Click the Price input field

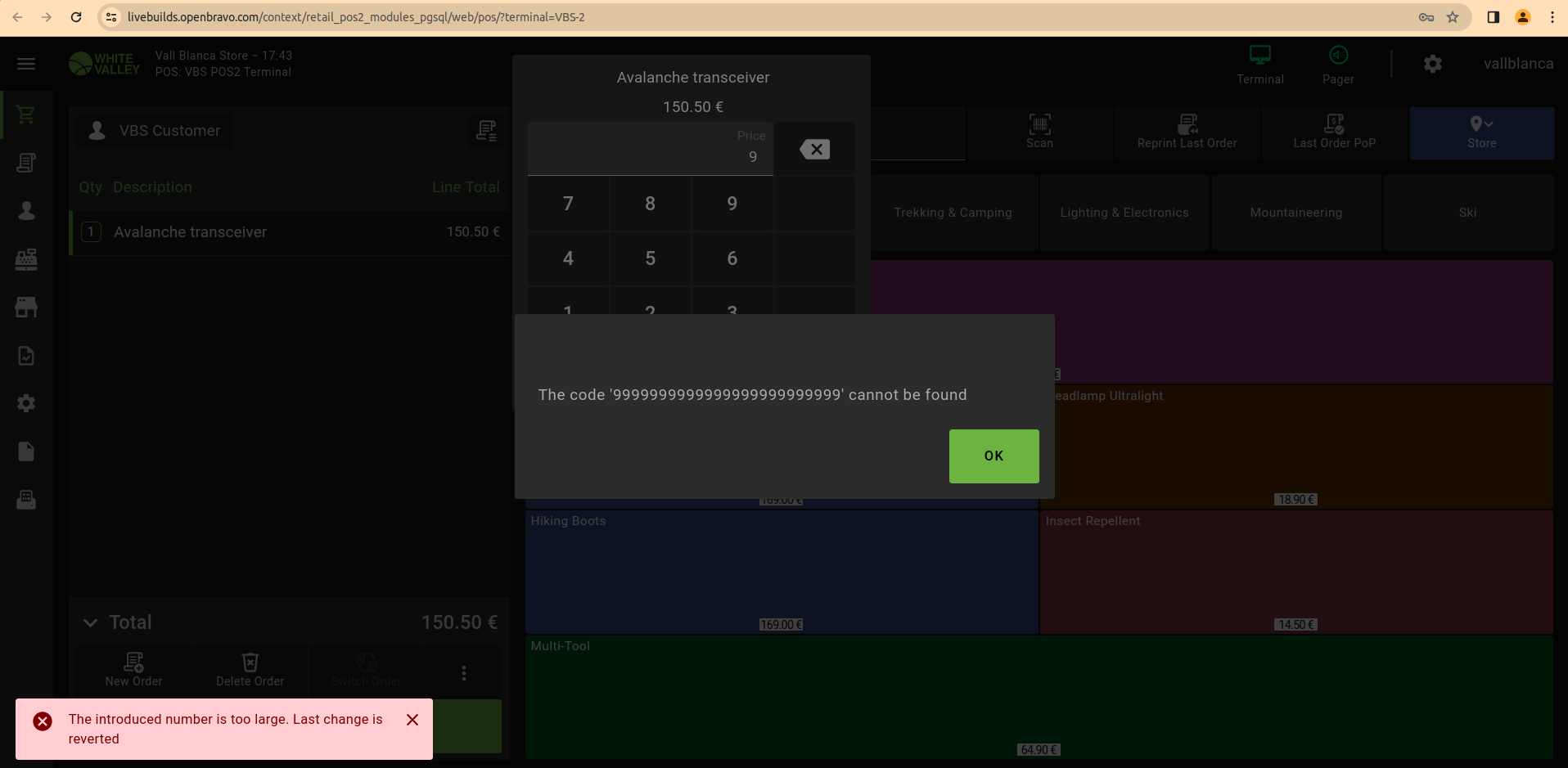click(x=651, y=148)
